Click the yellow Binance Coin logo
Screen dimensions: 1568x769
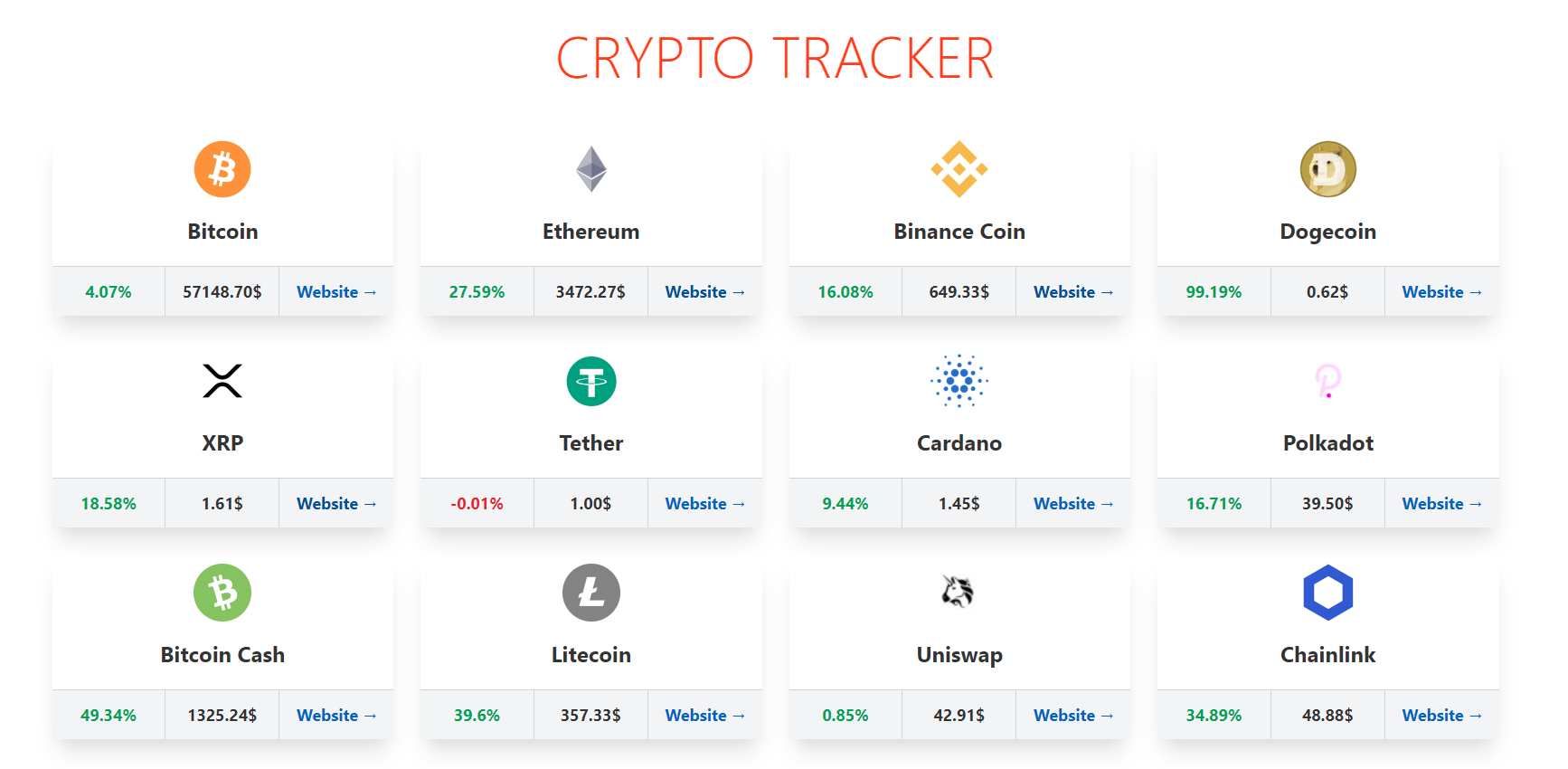click(959, 169)
